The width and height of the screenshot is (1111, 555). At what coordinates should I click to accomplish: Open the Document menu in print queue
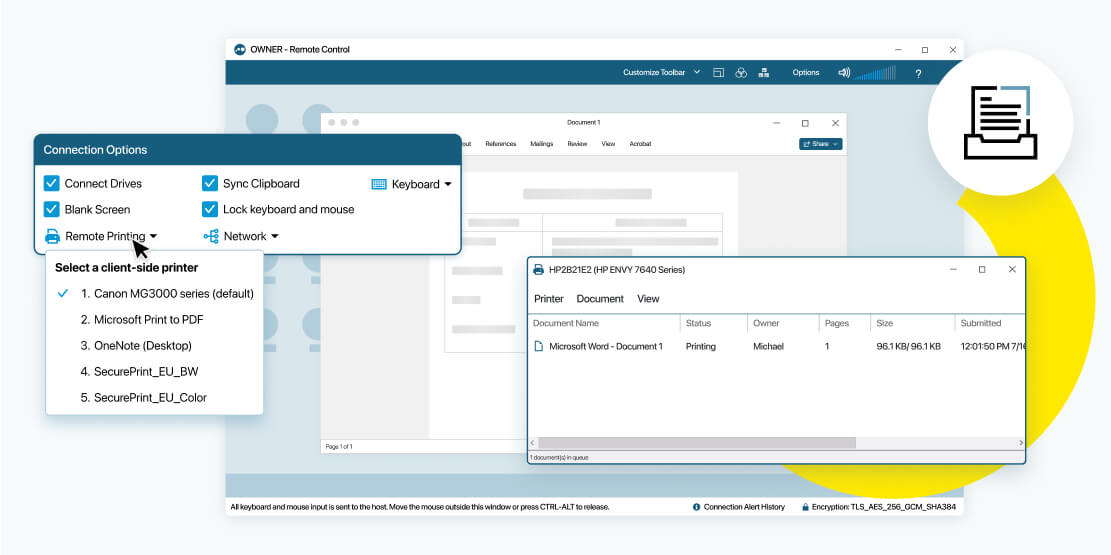[x=600, y=299]
